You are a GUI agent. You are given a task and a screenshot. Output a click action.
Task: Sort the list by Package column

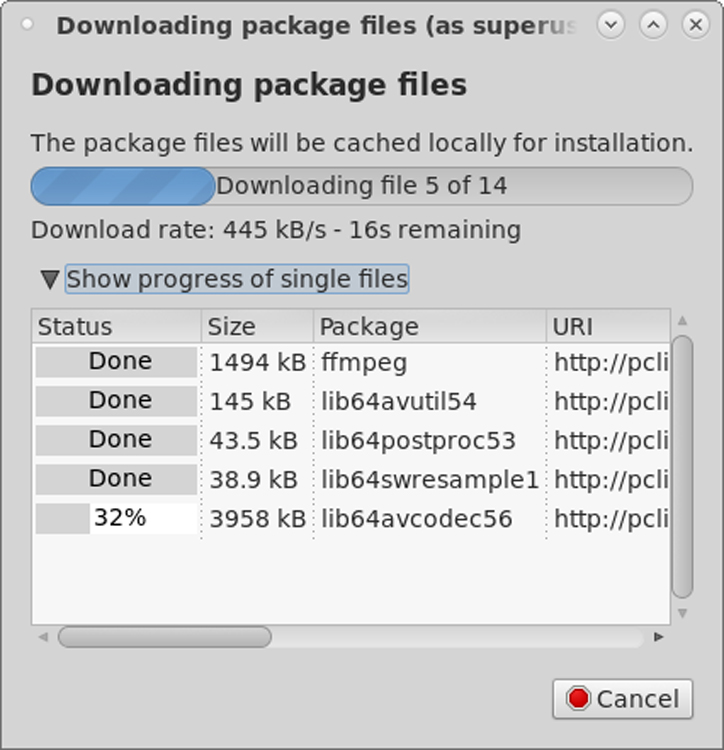pos(430,326)
